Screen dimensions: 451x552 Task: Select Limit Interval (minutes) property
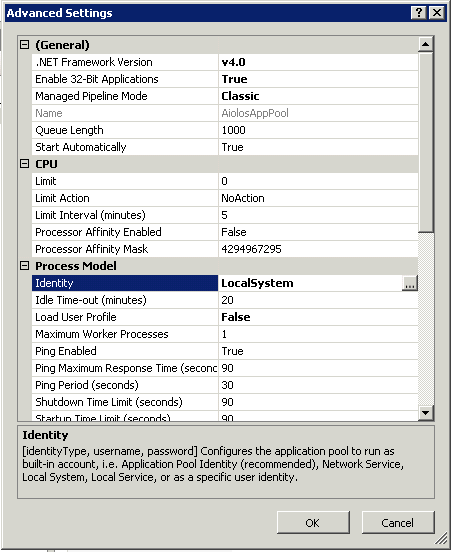coord(125,215)
